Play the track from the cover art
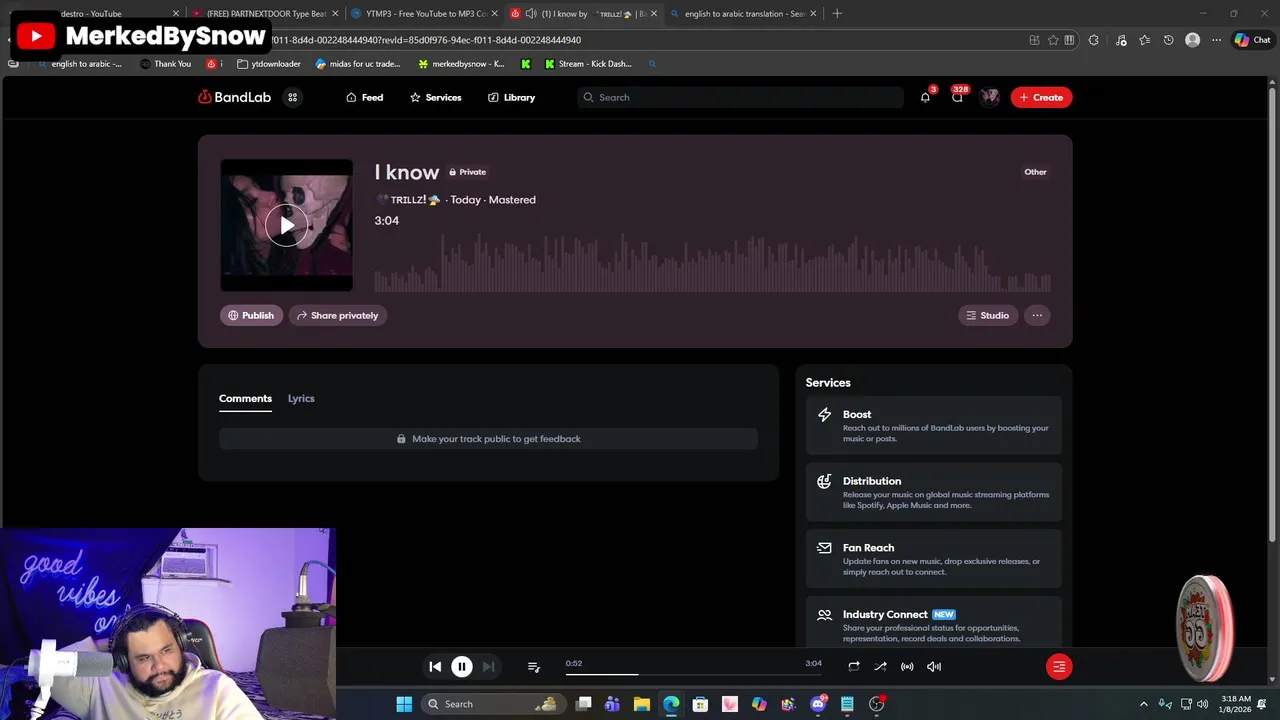Image resolution: width=1280 pixels, height=720 pixels. 286,225
